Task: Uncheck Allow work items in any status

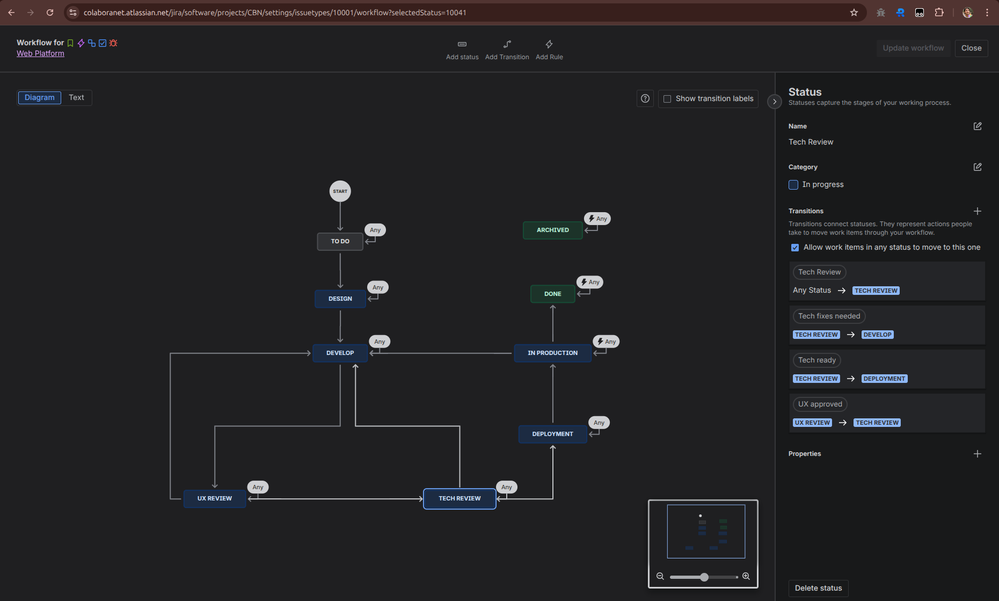Action: tap(795, 247)
